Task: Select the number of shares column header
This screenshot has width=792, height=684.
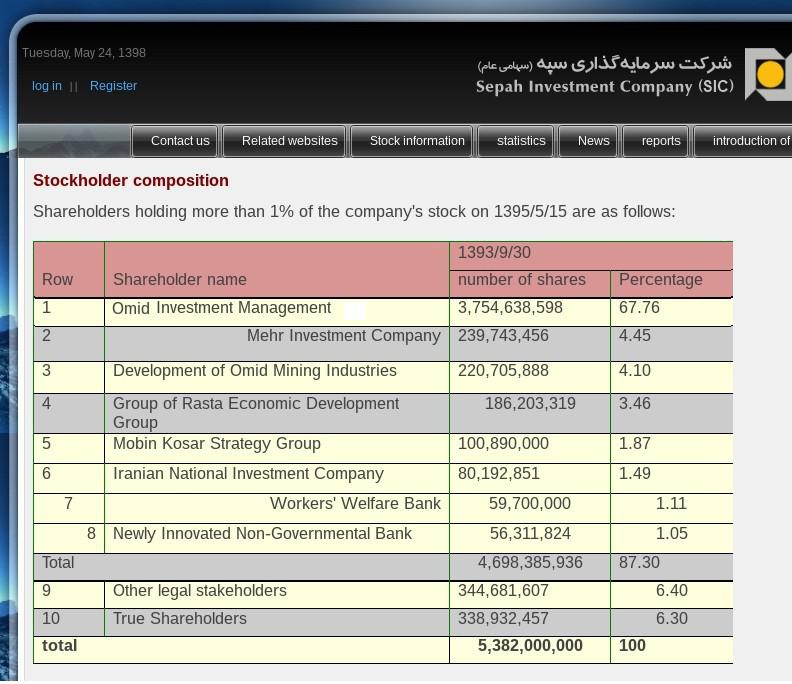Action: 530,284
